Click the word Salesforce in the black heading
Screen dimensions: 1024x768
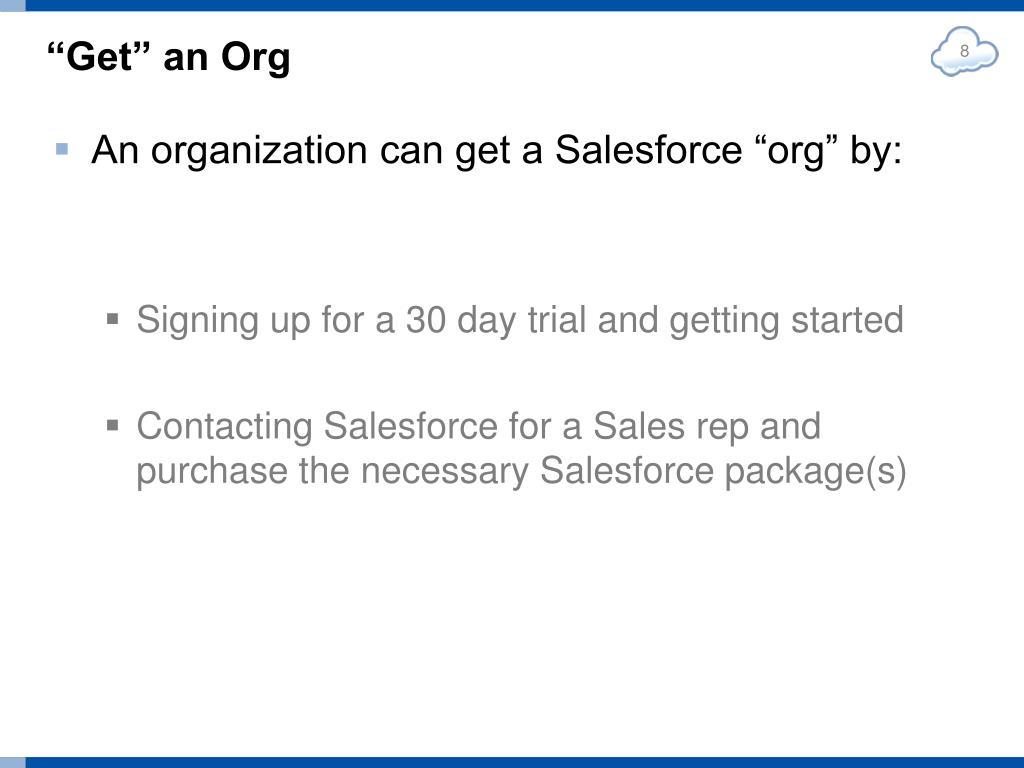[648, 150]
